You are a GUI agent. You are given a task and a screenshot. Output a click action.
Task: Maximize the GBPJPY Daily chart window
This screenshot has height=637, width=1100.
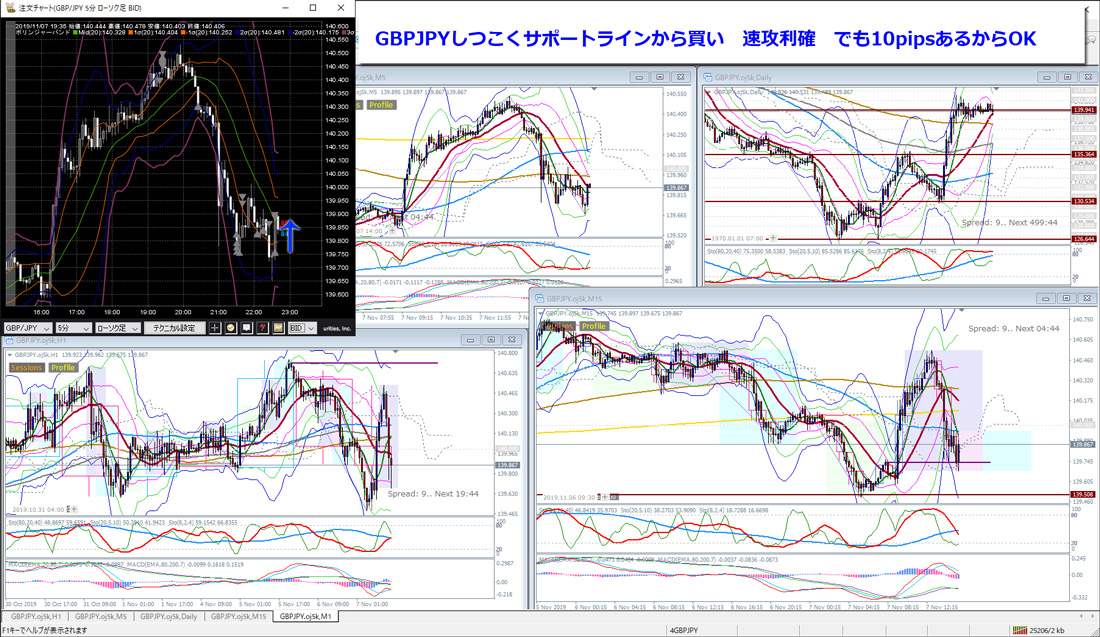coord(1067,77)
